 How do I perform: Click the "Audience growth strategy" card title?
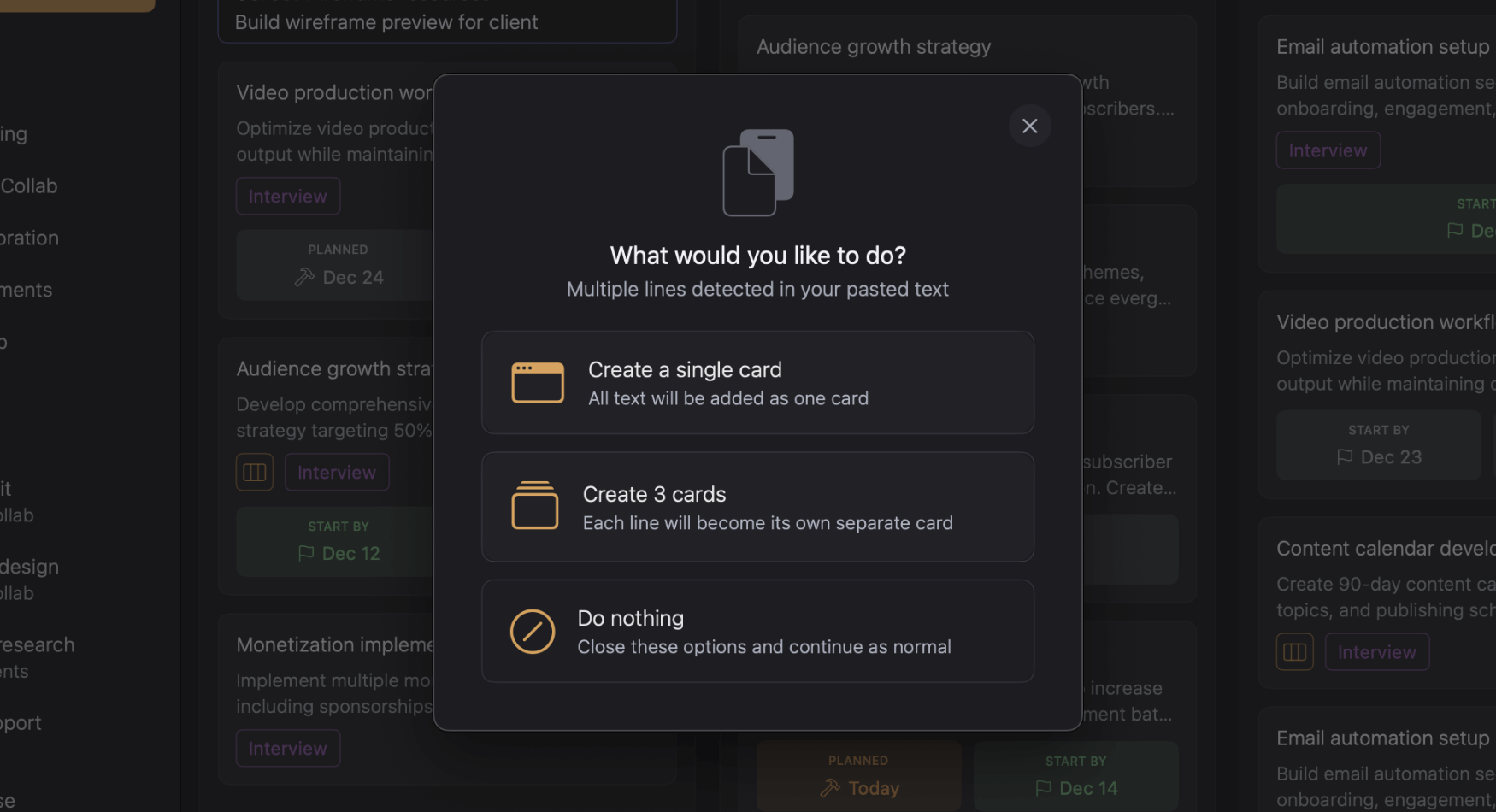(873, 46)
